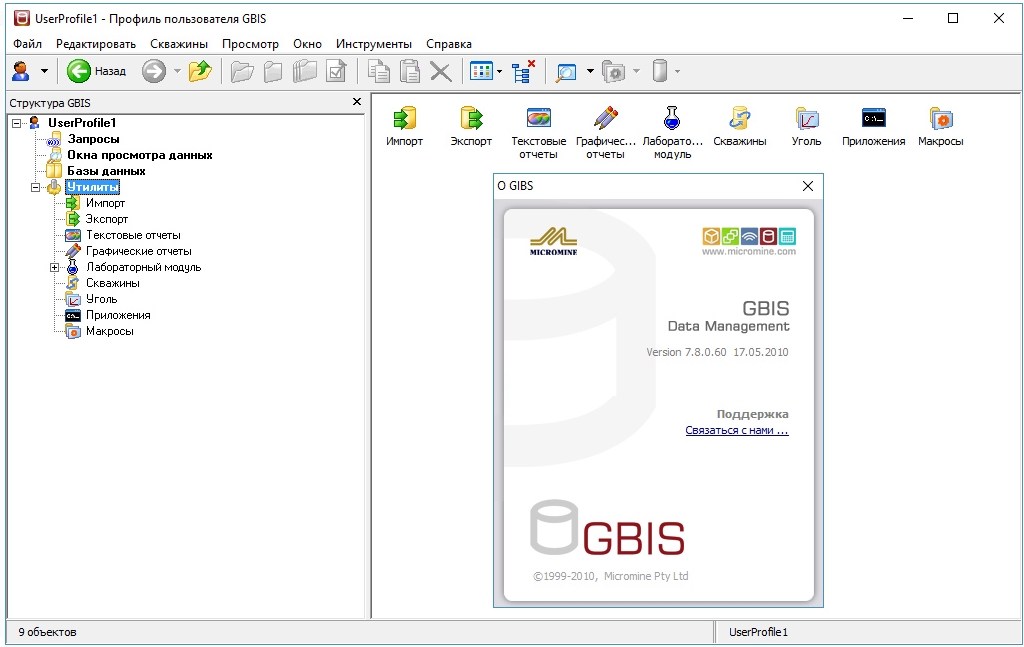Open the view mode dropdown arrow
The width and height of the screenshot is (1024, 647).
click(x=500, y=71)
